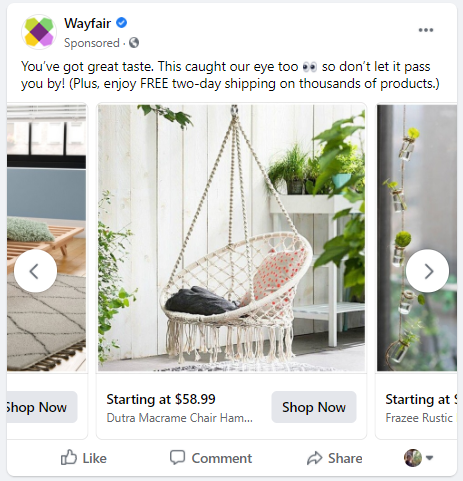Click Shop Now for Dutra Macrame Chair

[x=314, y=407]
